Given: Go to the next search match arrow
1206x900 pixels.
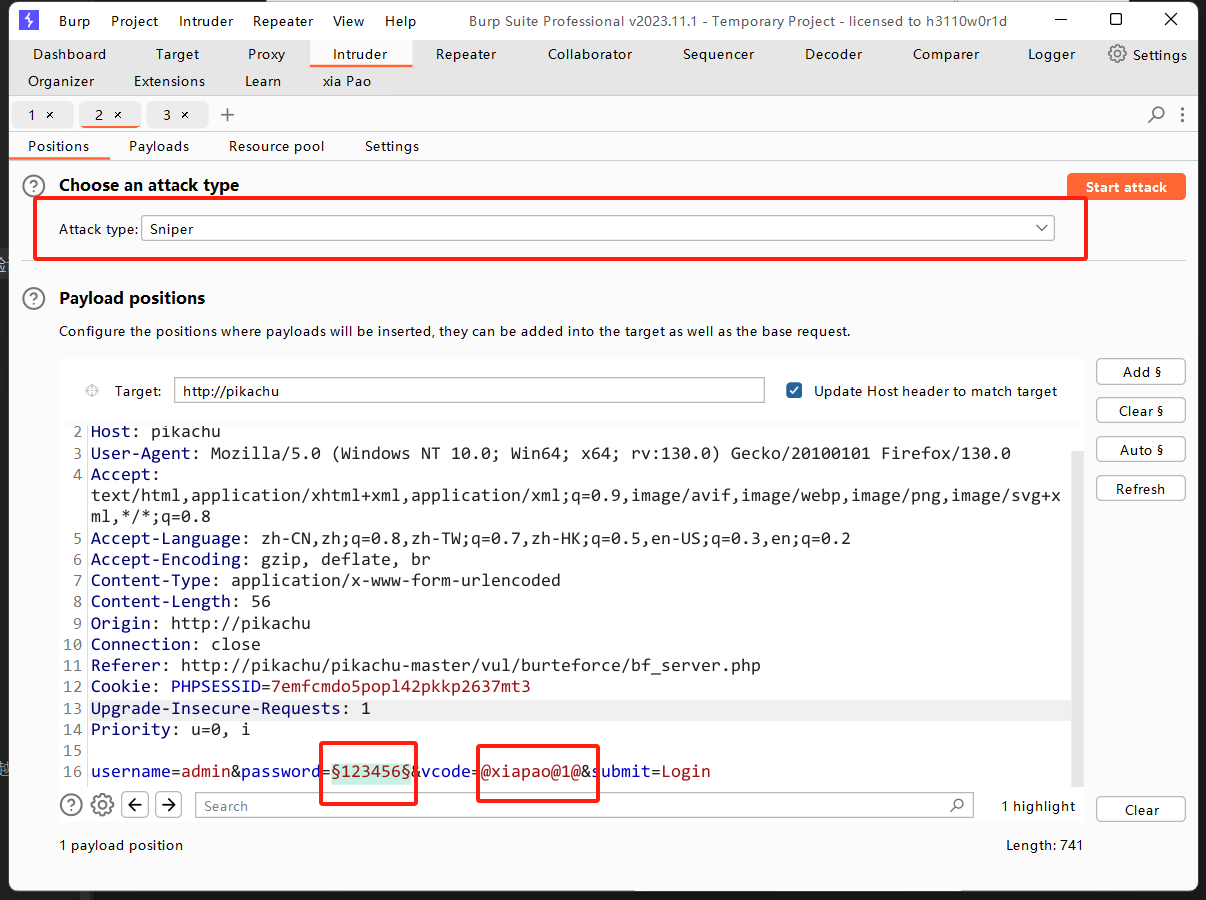Looking at the screenshot, I should (x=168, y=804).
